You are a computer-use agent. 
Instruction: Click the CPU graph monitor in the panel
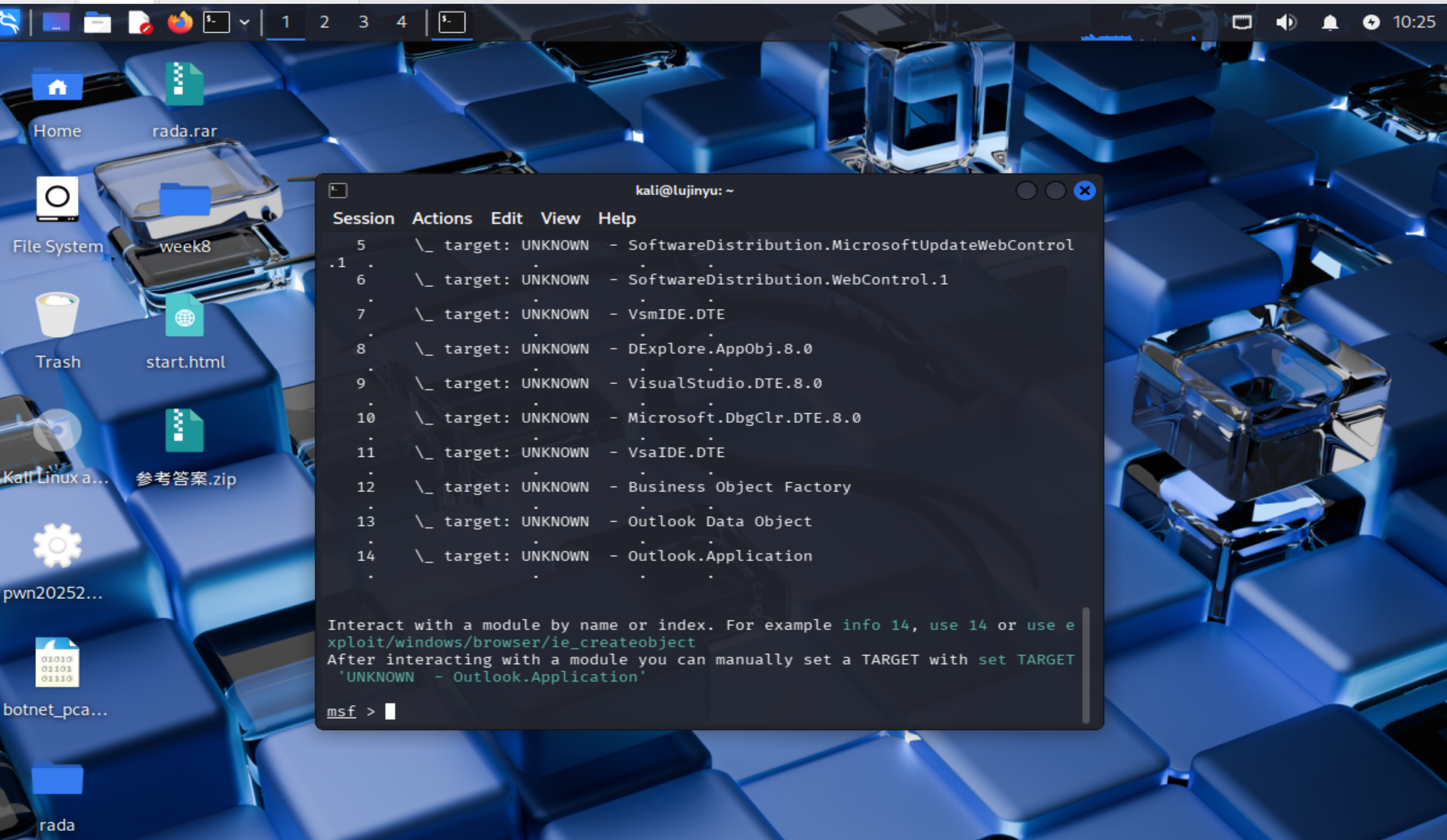point(1140,24)
